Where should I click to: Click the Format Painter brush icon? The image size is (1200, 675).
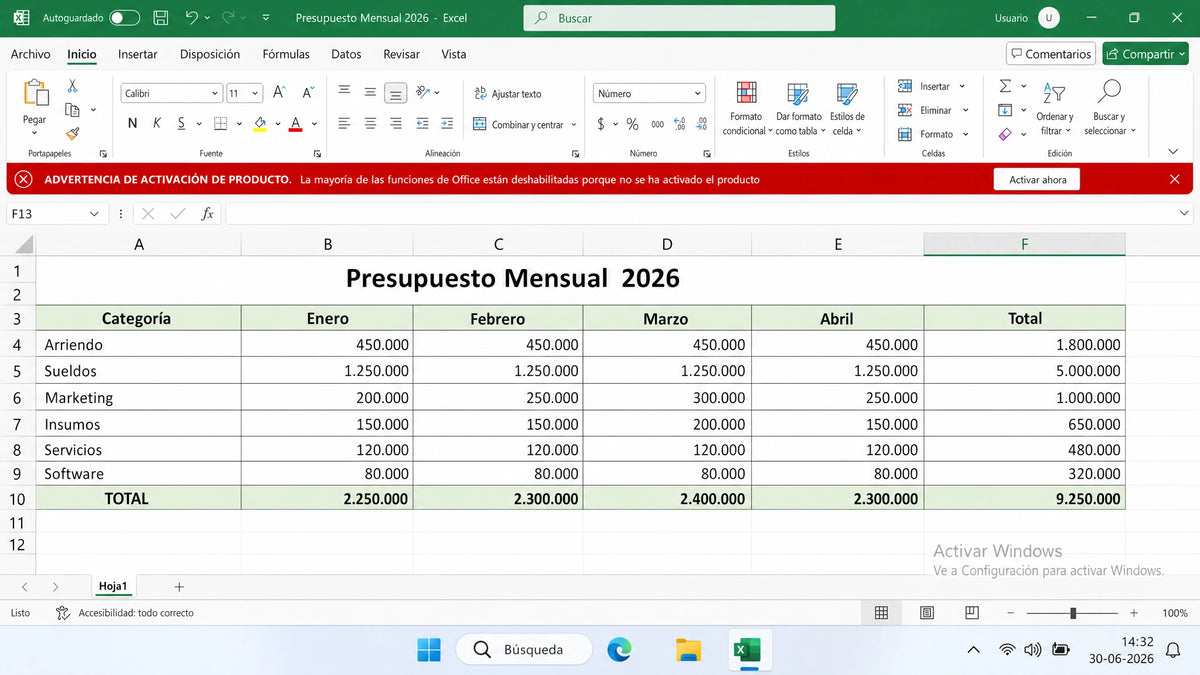click(72, 133)
